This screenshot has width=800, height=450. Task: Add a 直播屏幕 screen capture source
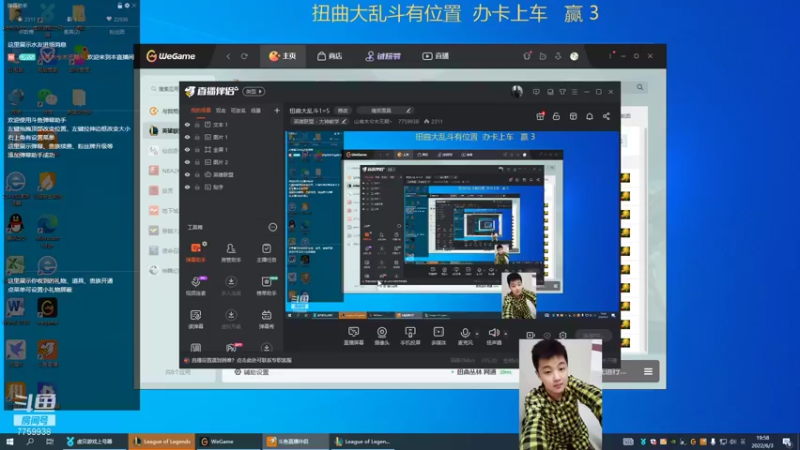tap(353, 336)
